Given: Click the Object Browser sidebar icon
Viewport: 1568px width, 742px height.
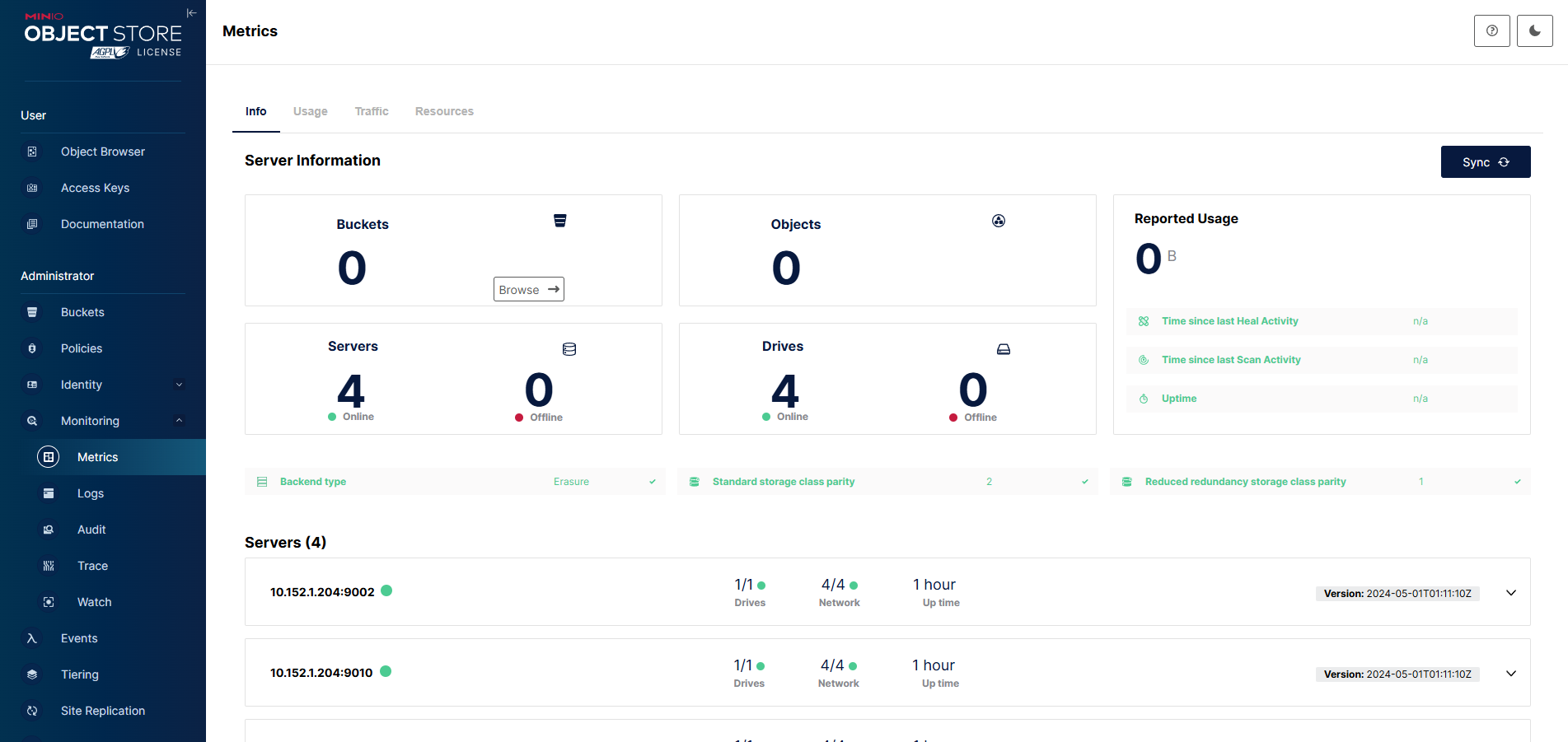Looking at the screenshot, I should pyautogui.click(x=32, y=152).
